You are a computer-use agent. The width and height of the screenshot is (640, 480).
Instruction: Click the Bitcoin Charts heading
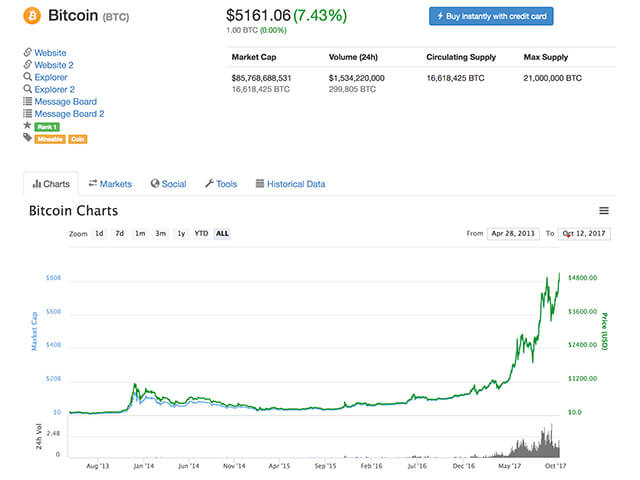pyautogui.click(x=73, y=211)
